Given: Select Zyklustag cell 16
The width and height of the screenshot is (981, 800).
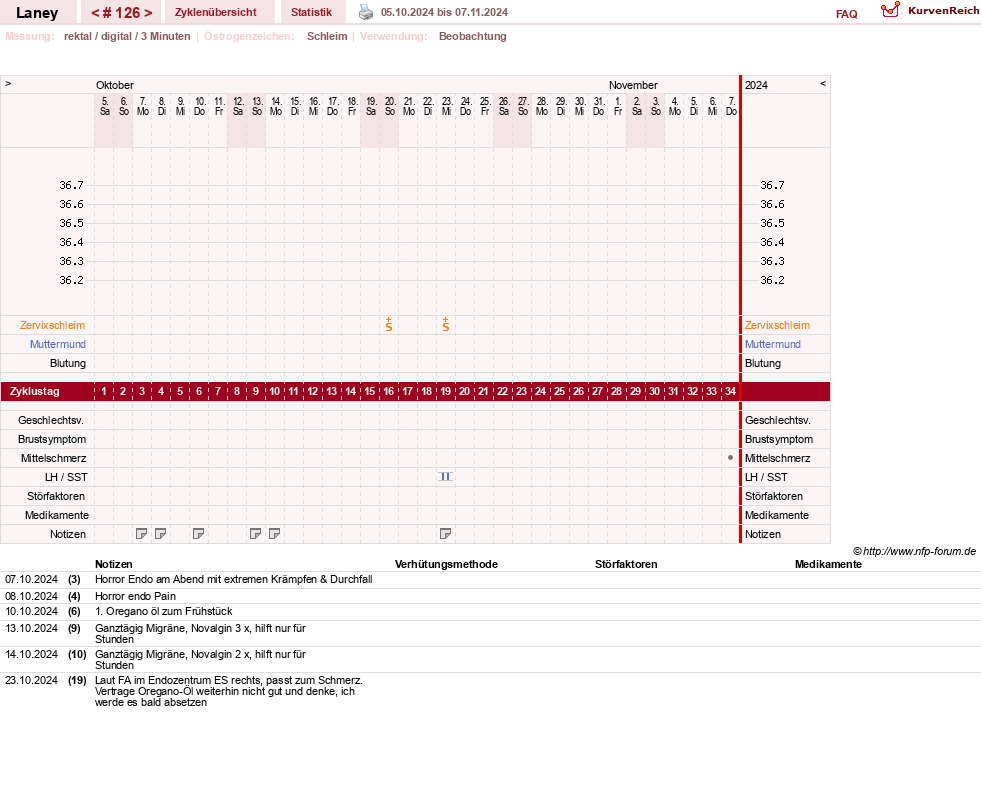Looking at the screenshot, I should (389, 391).
